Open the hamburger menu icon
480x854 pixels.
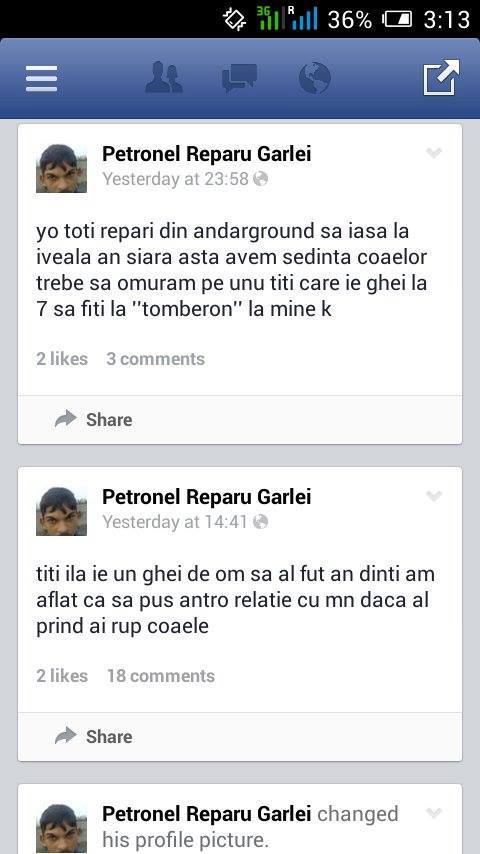tap(41, 78)
